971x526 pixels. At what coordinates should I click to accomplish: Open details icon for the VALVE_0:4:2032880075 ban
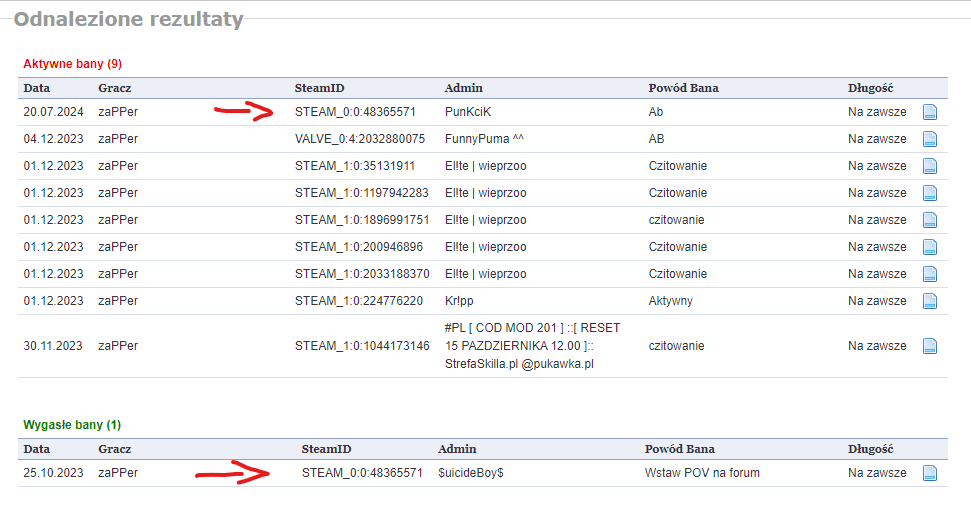930,139
